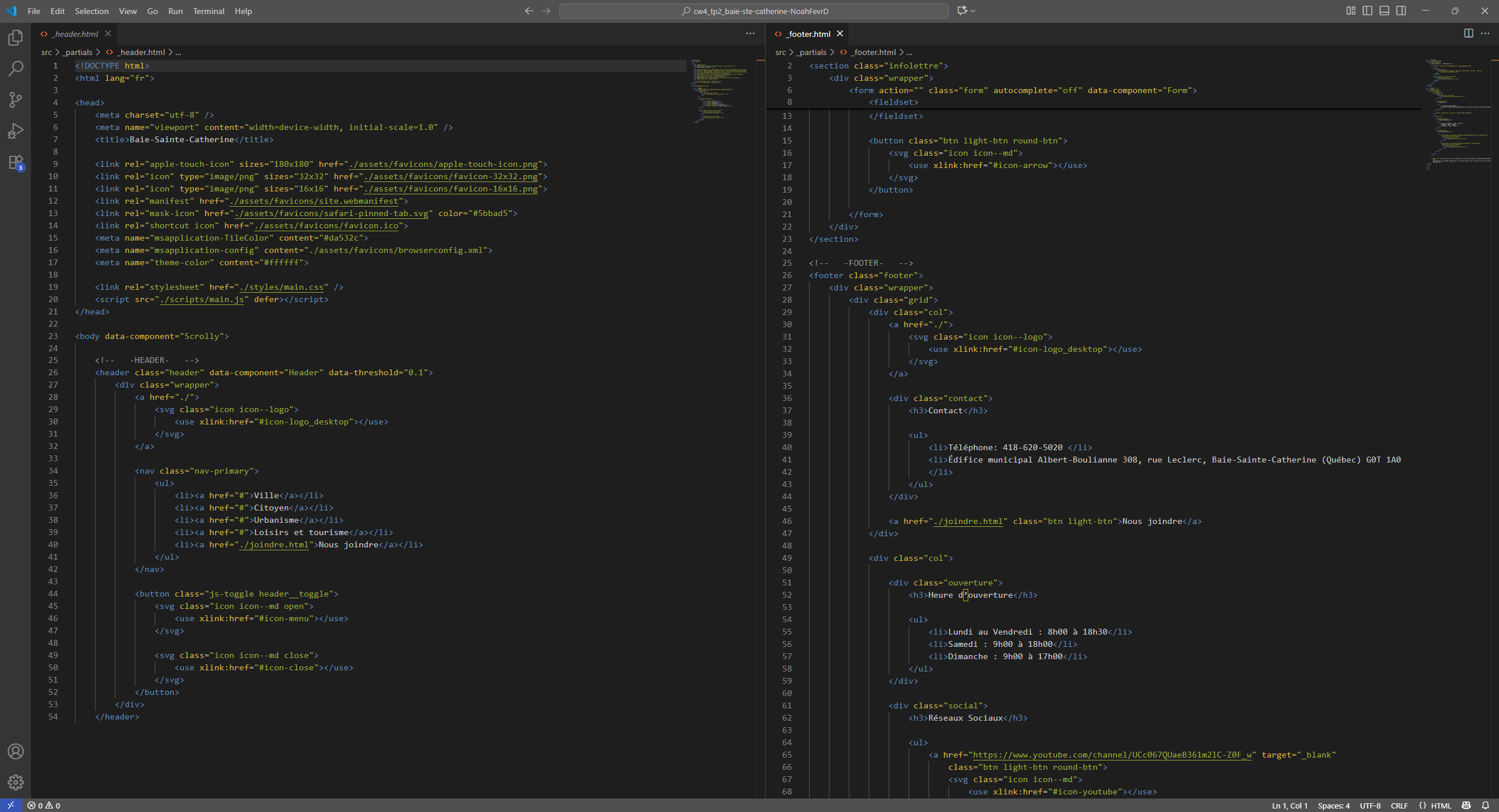This screenshot has width=1499, height=812.
Task: Open the Search view icon
Action: click(16, 68)
